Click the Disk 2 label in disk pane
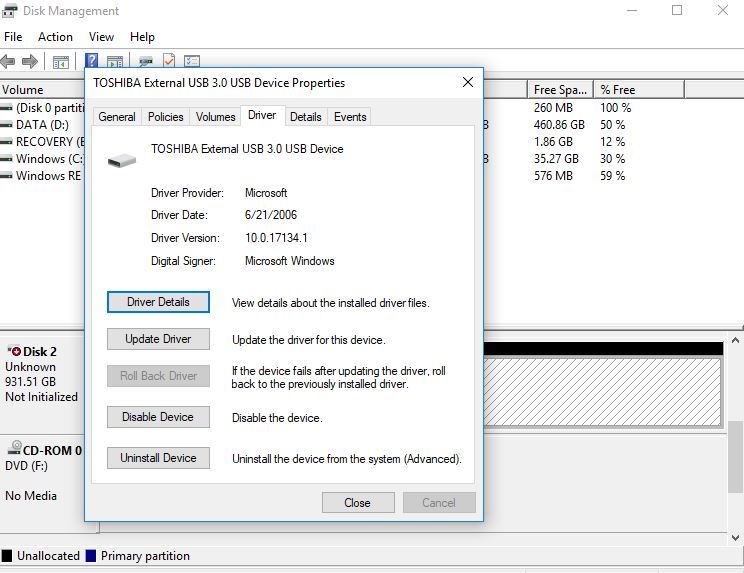The width and height of the screenshot is (744, 573). coord(40,351)
